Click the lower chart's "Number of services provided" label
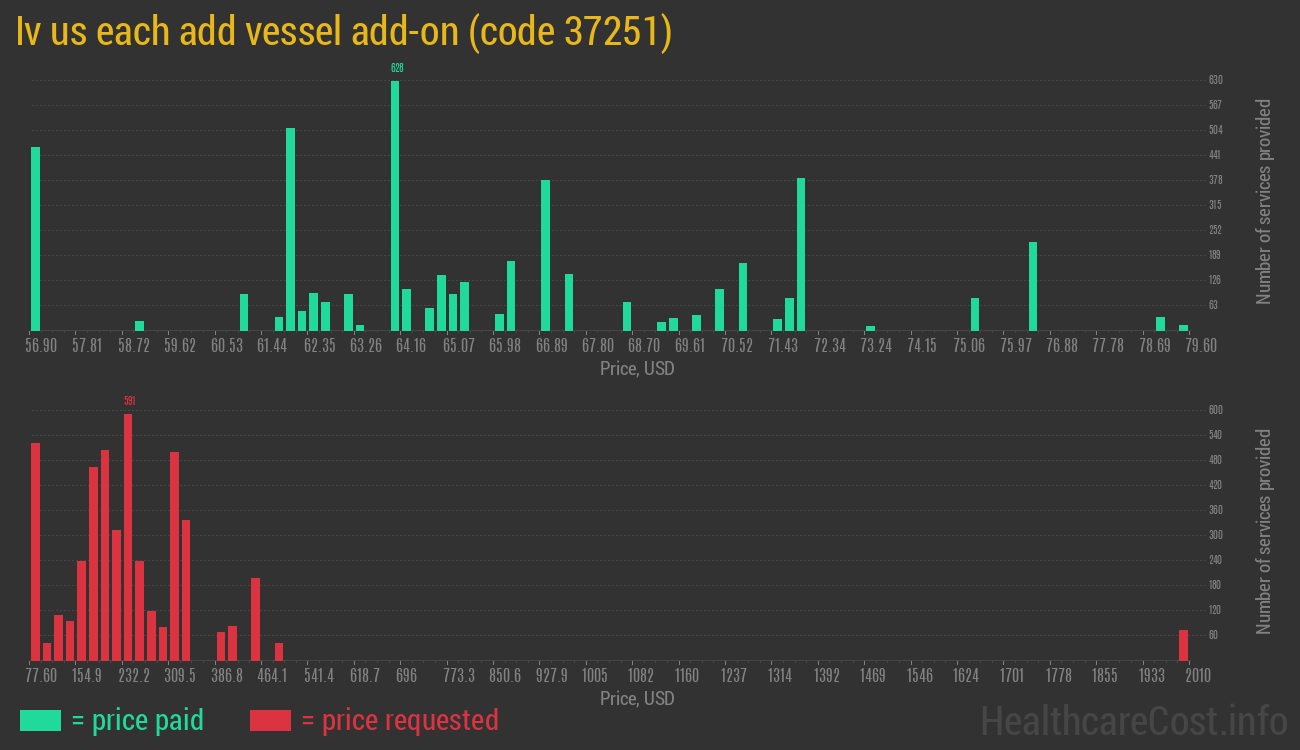 (1264, 532)
